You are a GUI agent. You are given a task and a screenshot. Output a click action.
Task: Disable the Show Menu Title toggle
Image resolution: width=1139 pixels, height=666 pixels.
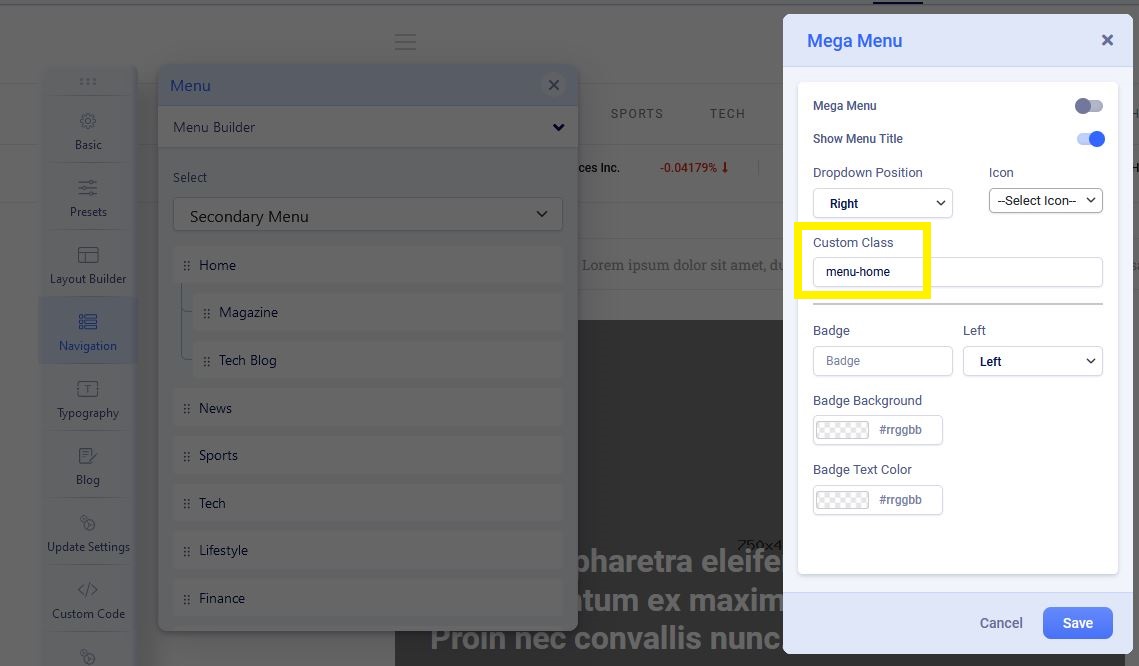1091,139
